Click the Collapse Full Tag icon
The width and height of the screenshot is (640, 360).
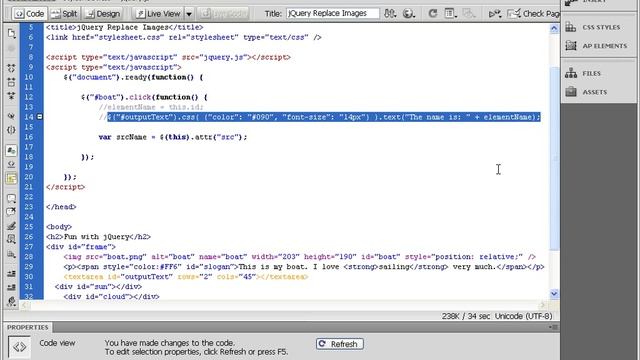coord(11,69)
